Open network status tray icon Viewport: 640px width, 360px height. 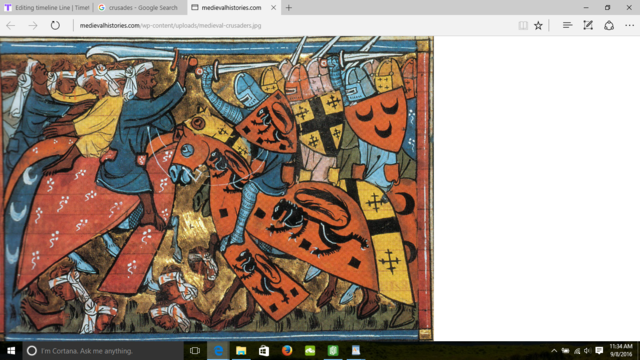pos(577,351)
